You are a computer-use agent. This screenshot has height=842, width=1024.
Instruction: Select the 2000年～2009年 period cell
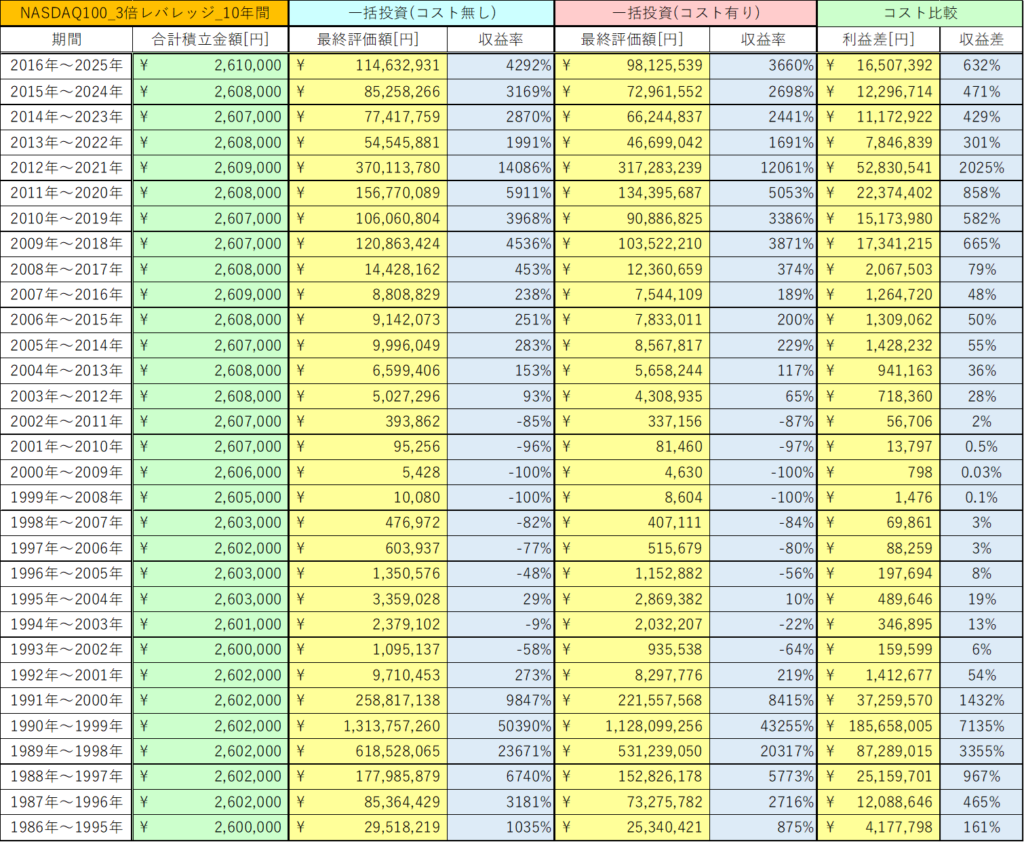66,471
